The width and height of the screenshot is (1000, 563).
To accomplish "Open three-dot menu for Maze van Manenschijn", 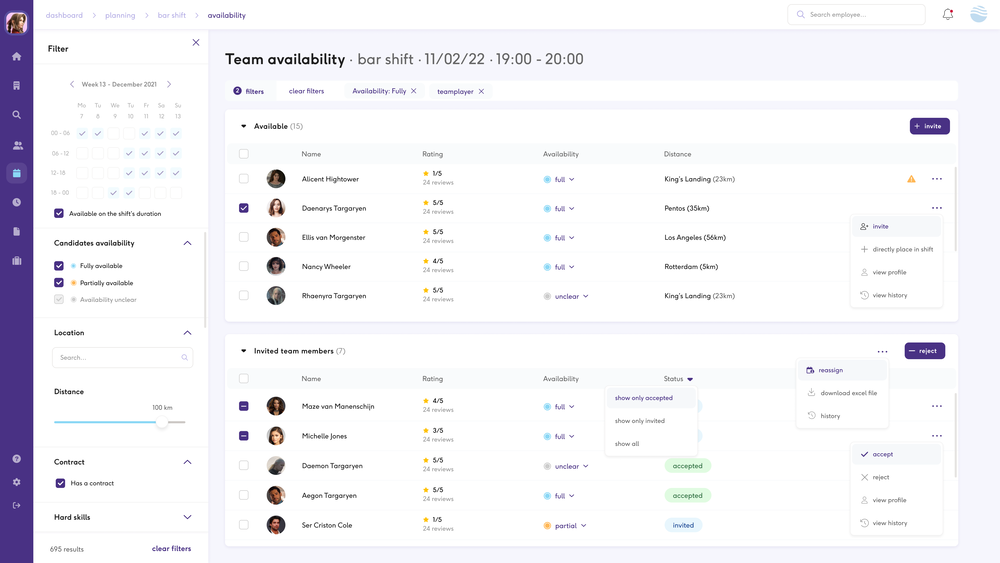I will (936, 407).
